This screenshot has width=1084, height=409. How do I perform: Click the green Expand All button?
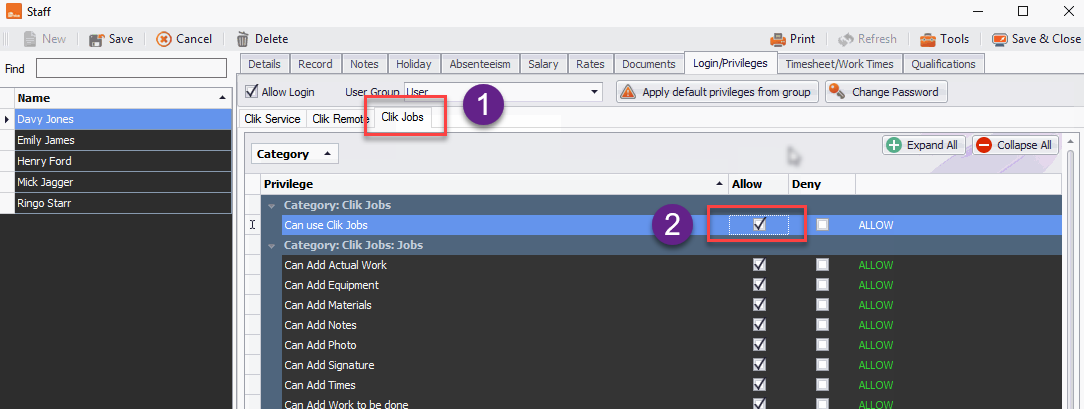(922, 145)
